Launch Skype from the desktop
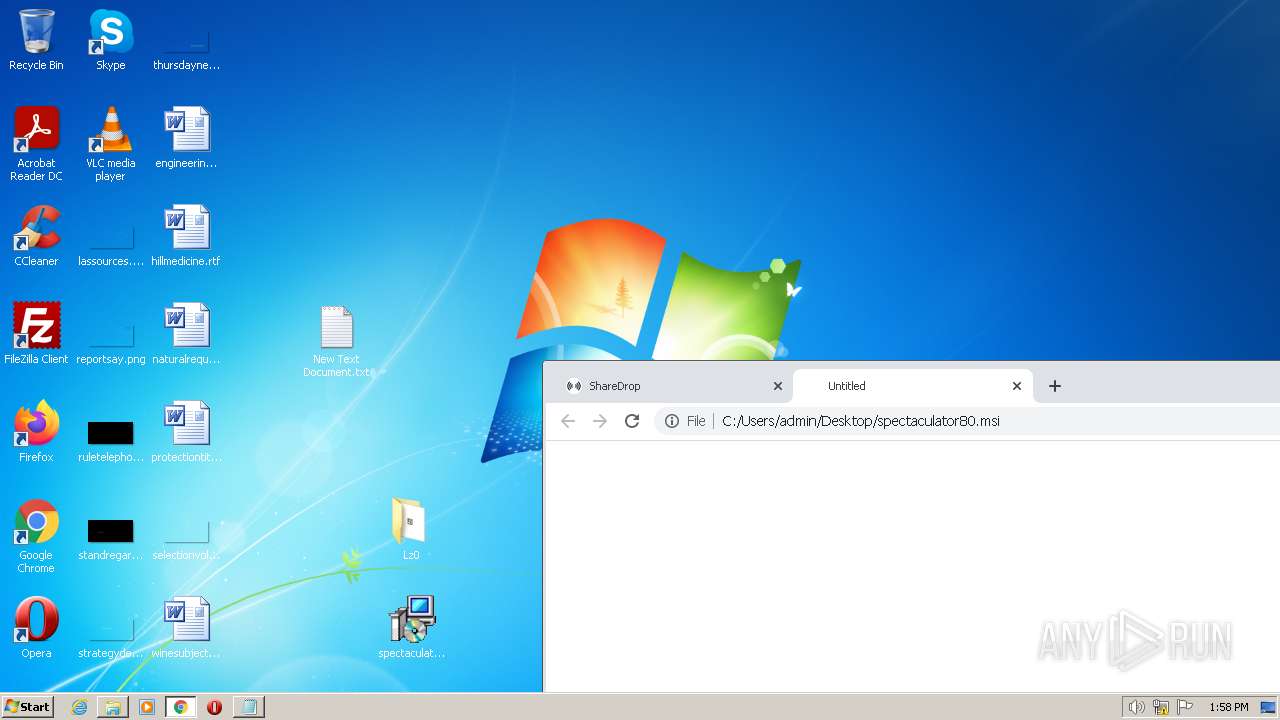 pyautogui.click(x=110, y=40)
